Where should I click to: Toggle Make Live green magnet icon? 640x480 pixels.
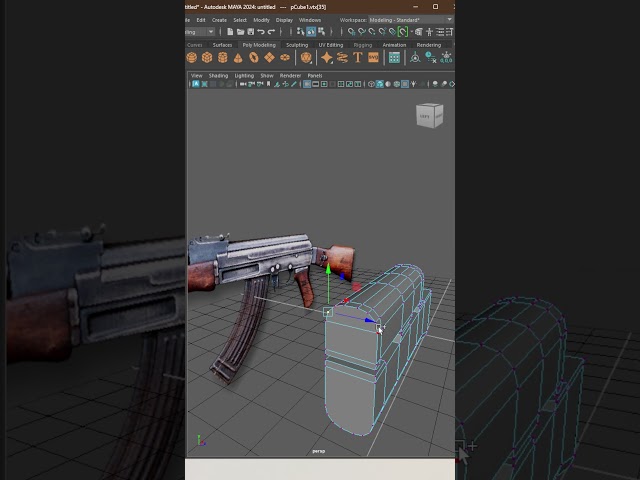pos(402,32)
